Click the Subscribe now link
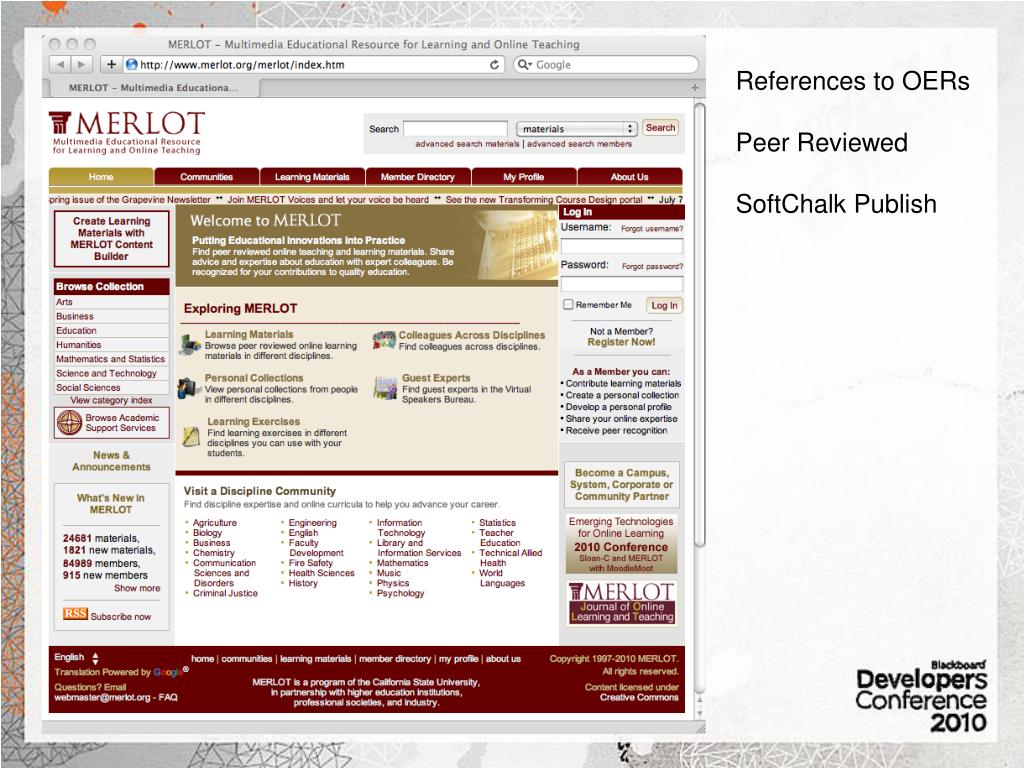Screen dimensions: 1024x768 (x=121, y=616)
